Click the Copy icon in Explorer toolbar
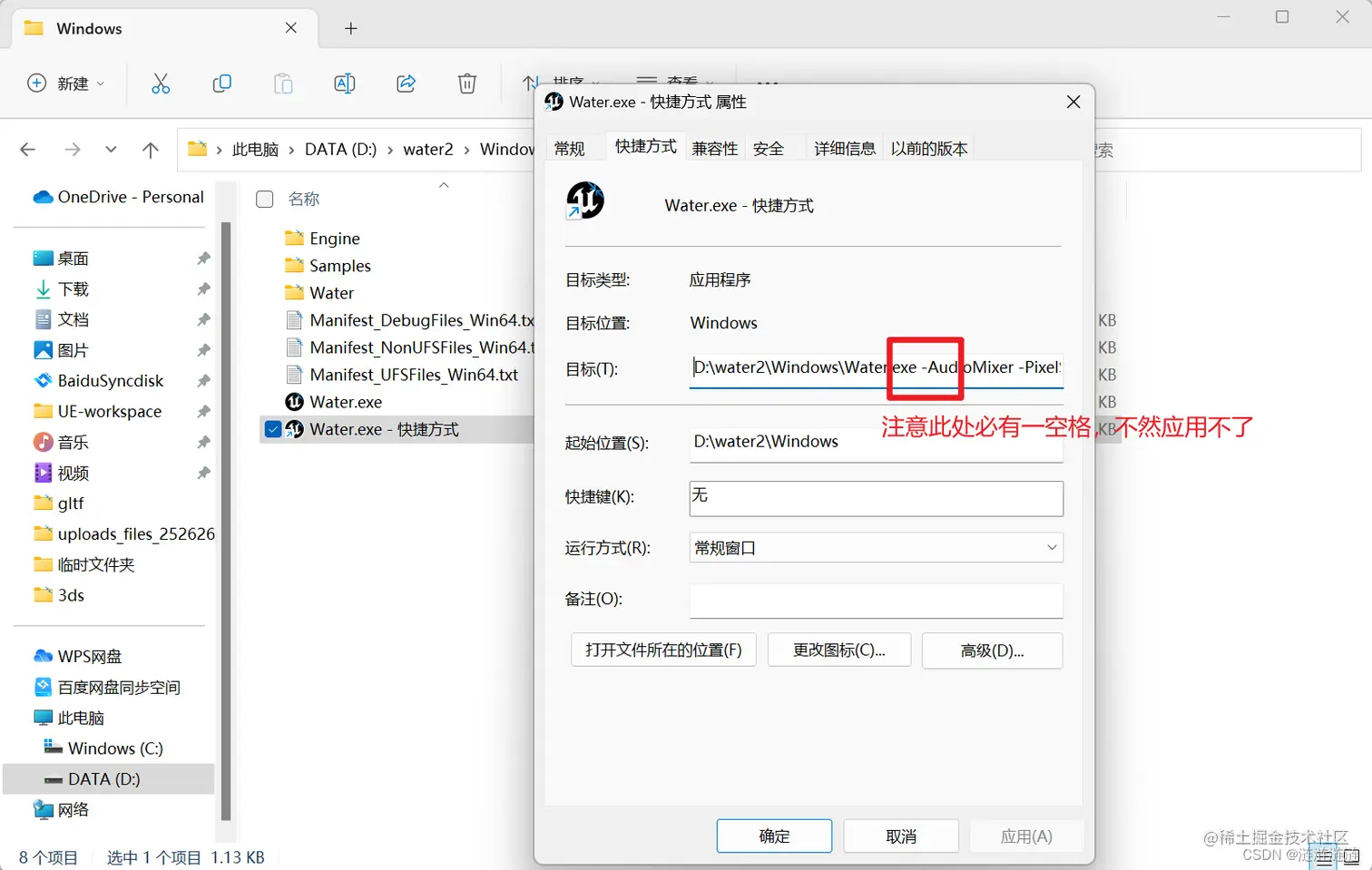1372x870 pixels. [221, 83]
